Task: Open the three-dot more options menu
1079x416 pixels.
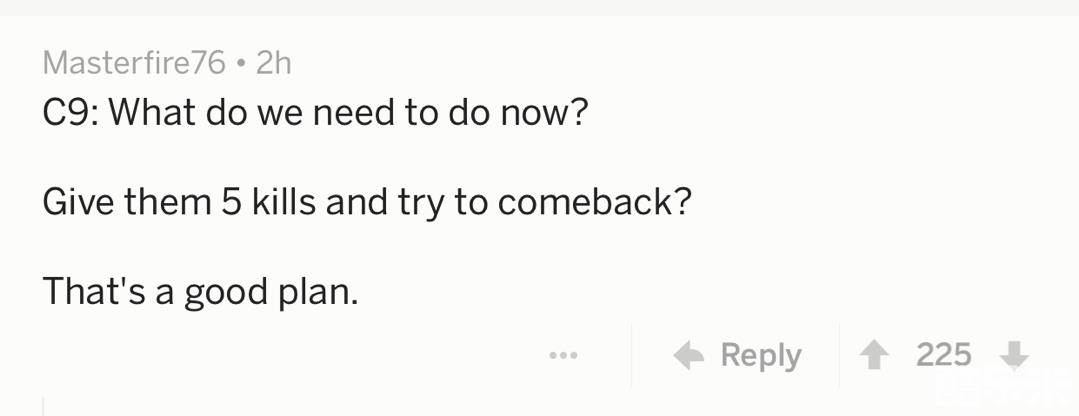Action: (x=563, y=355)
